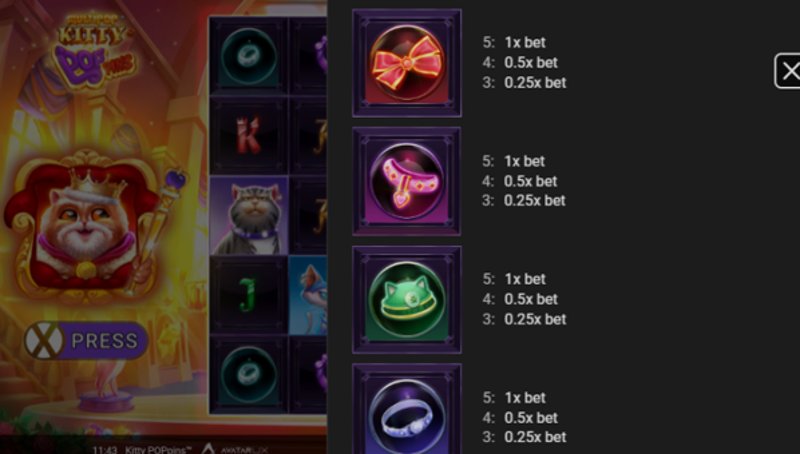
Task: Click the grey tabby cat reel symbol
Action: point(248,215)
